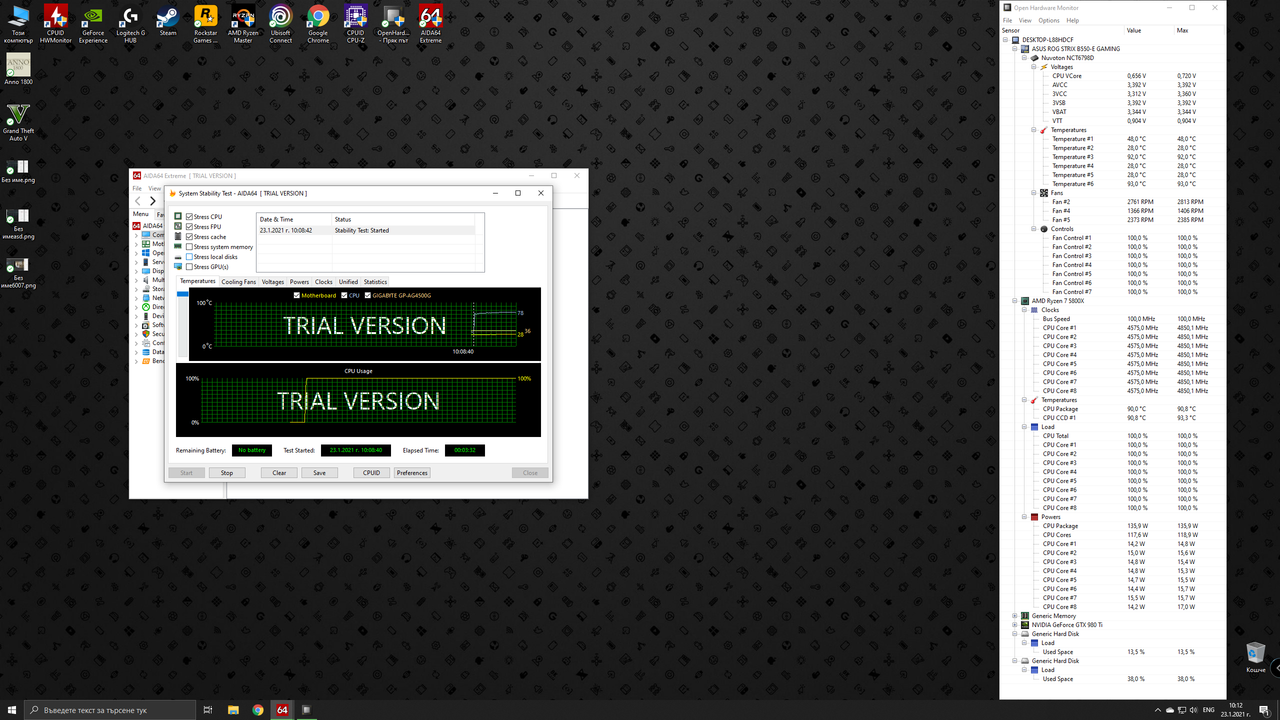Open the Recycle Bin icon
The height and width of the screenshot is (720, 1280).
coord(1255,658)
